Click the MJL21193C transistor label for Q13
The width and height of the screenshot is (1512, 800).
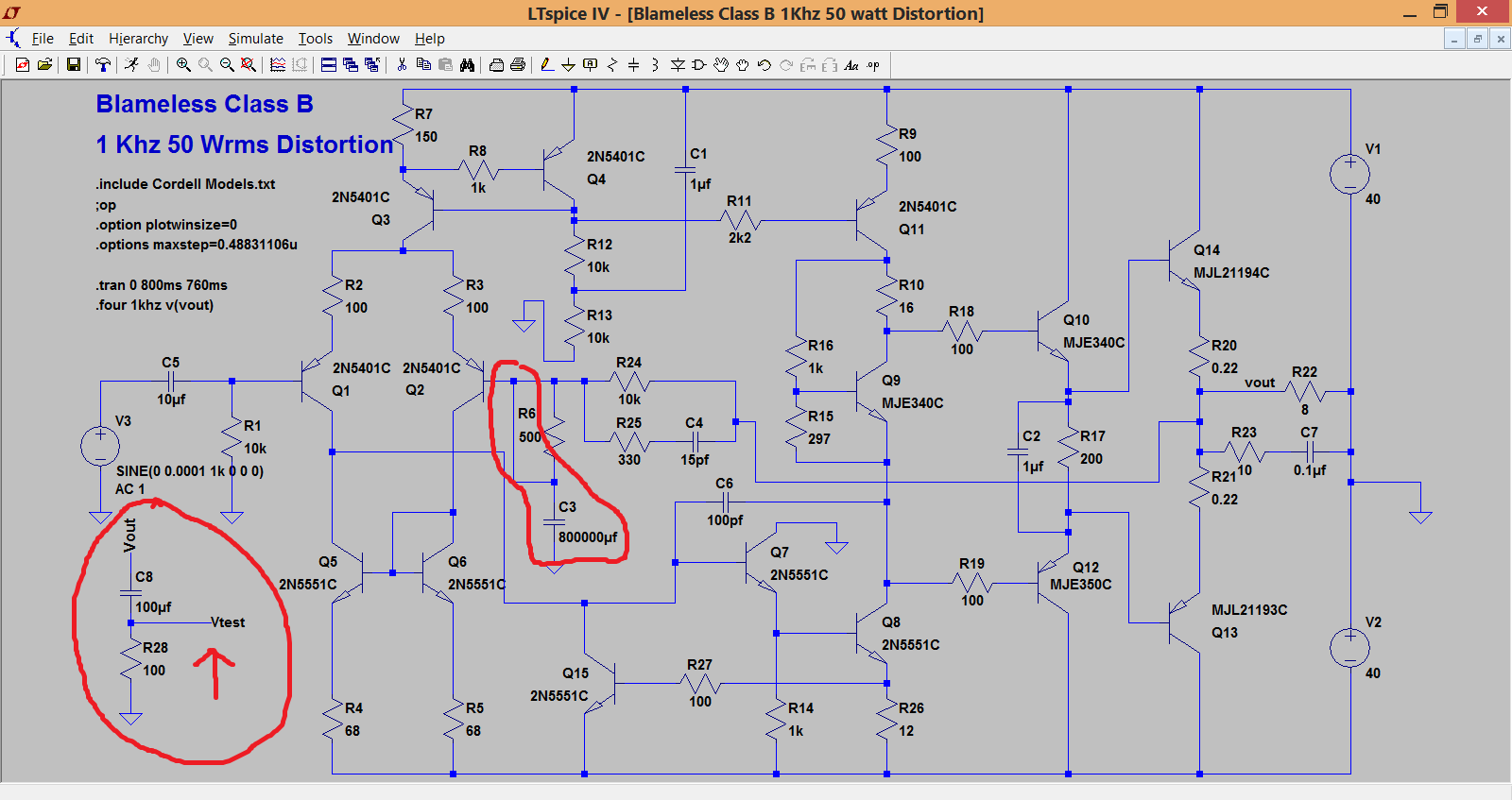pos(1249,610)
